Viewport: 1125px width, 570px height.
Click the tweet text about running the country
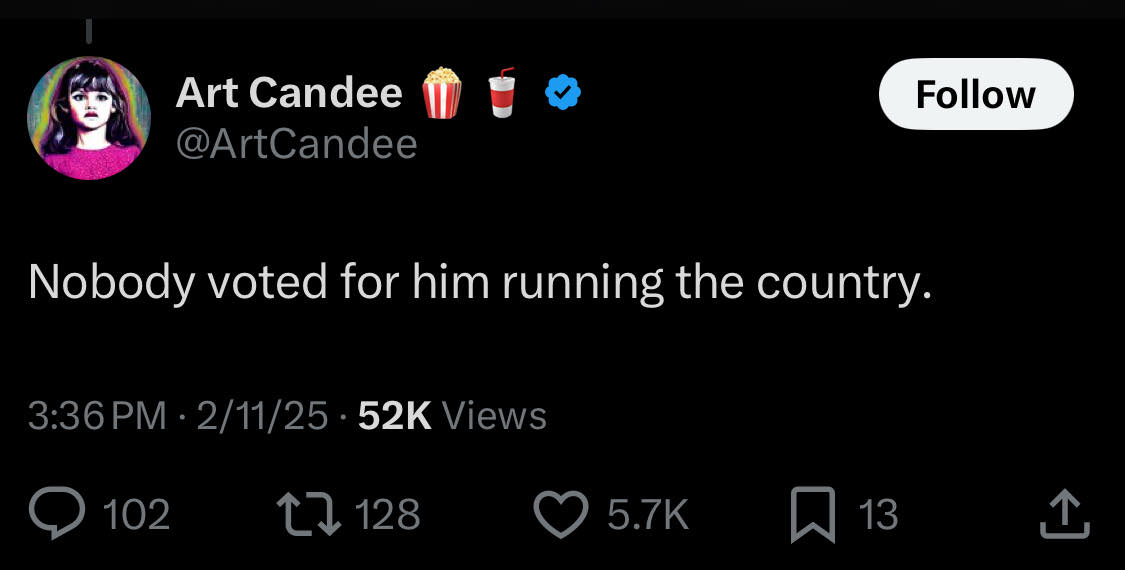pos(480,283)
